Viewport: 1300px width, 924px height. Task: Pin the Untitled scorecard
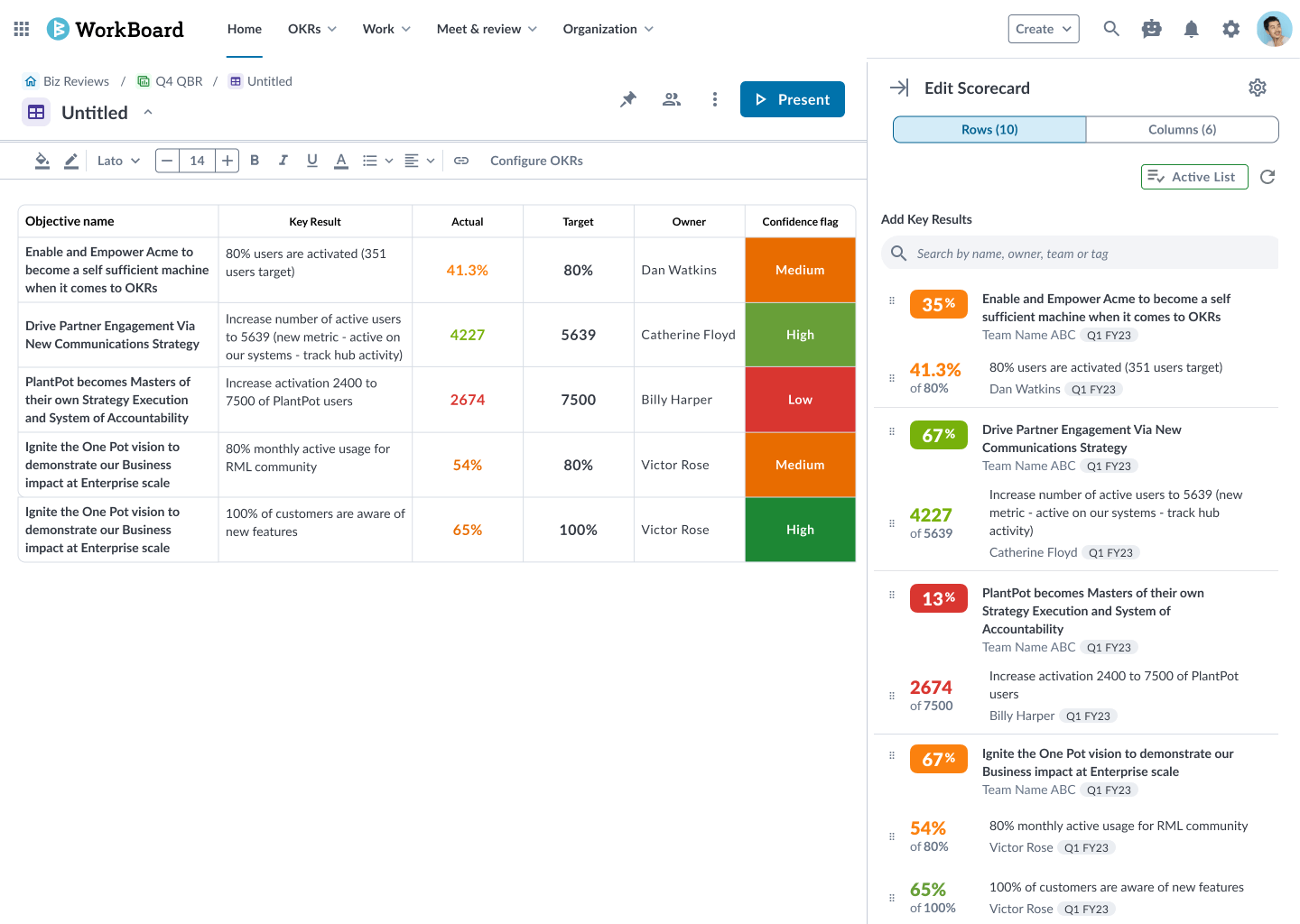627,99
